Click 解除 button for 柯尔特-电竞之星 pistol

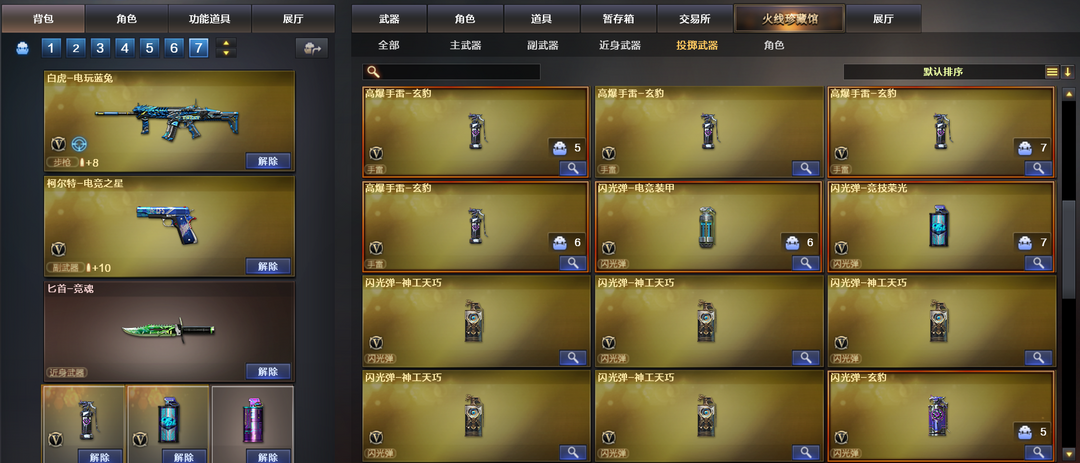pos(268,266)
